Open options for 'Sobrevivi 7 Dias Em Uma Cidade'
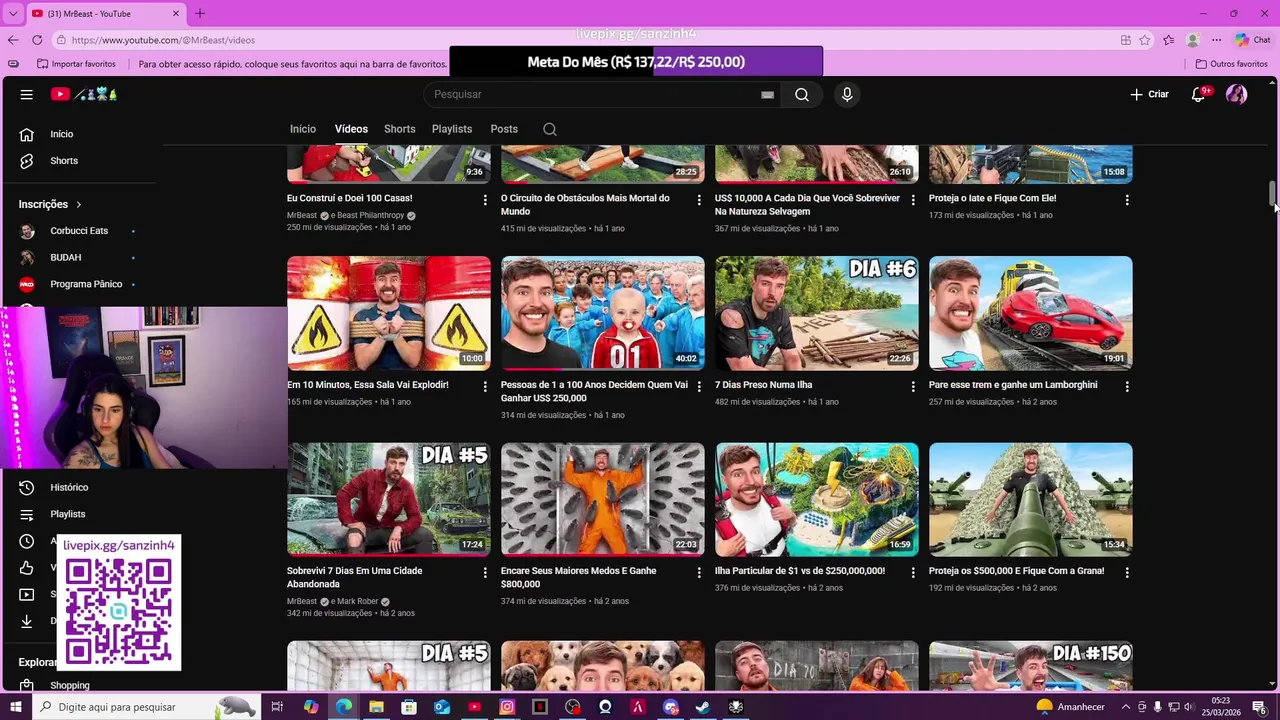 coord(485,572)
